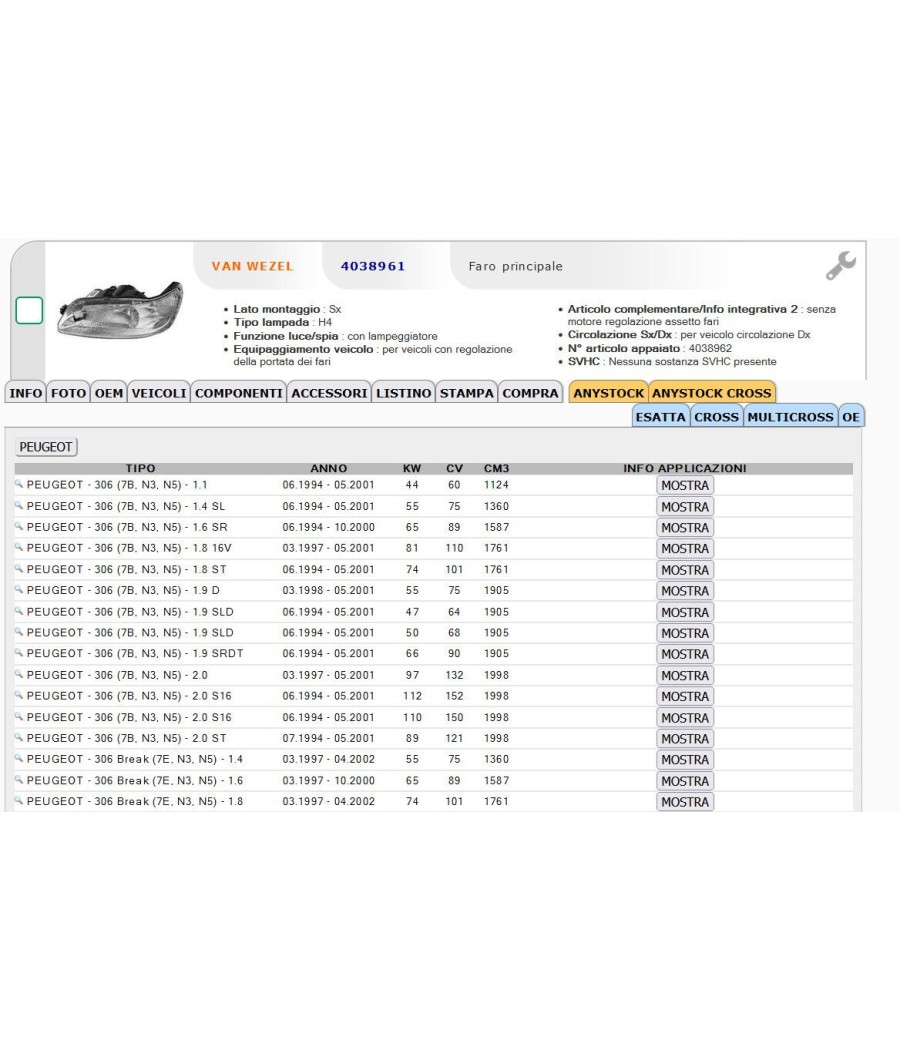The width and height of the screenshot is (900, 1050).
Task: Switch to the MULTICROSS tab
Action: (x=790, y=417)
